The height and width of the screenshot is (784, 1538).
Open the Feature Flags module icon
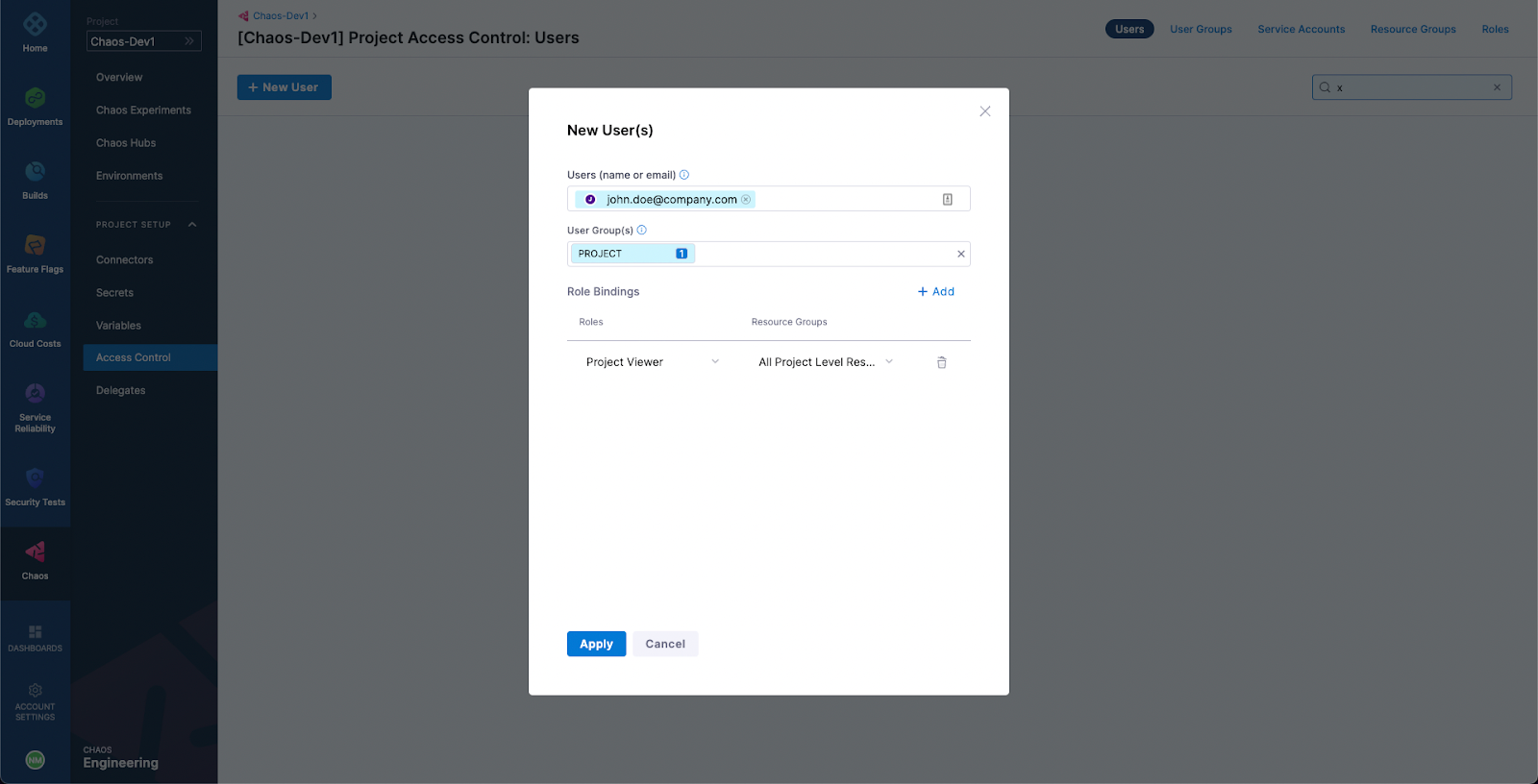click(x=35, y=246)
